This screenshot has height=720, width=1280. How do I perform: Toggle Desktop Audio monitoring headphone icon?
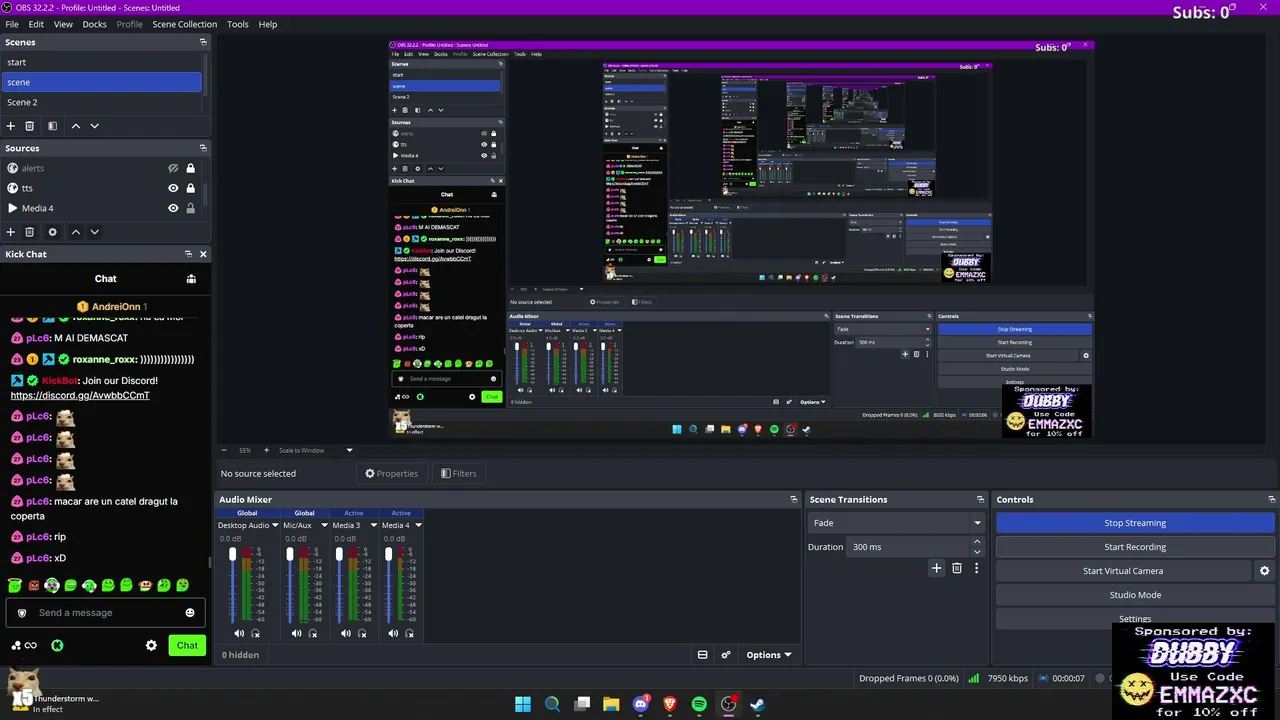(256, 633)
